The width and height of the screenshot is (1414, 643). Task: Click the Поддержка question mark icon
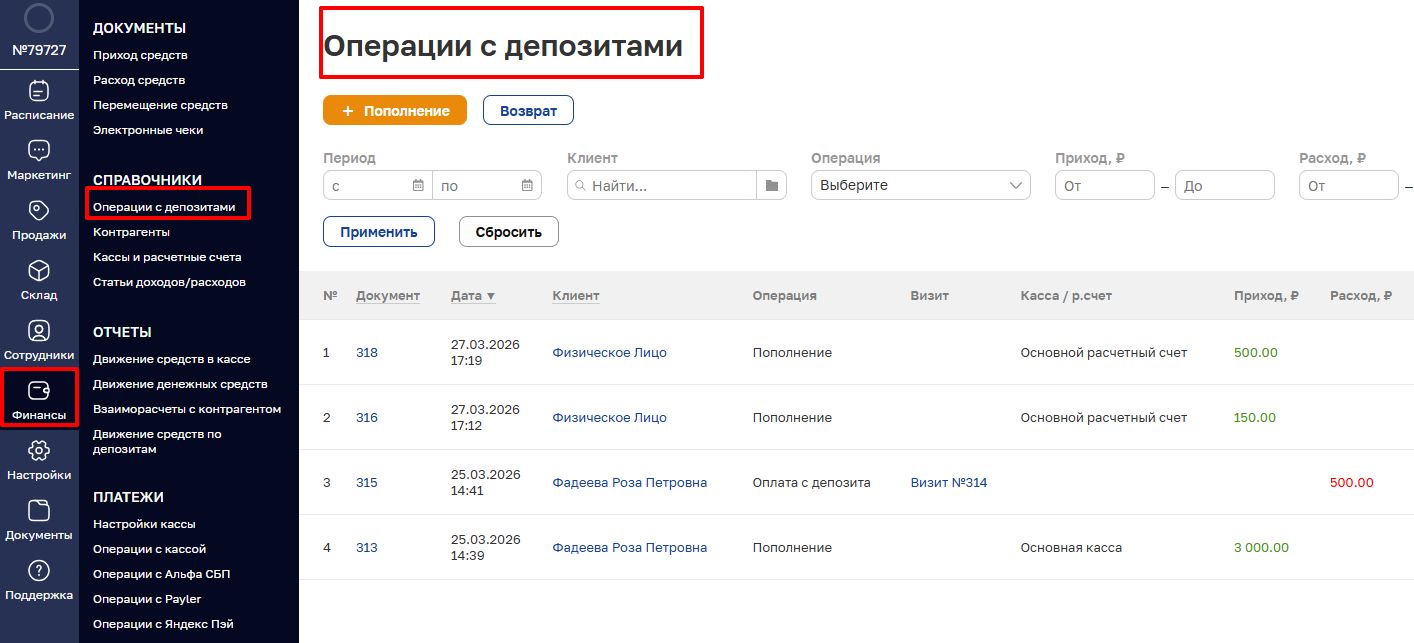(x=38, y=571)
